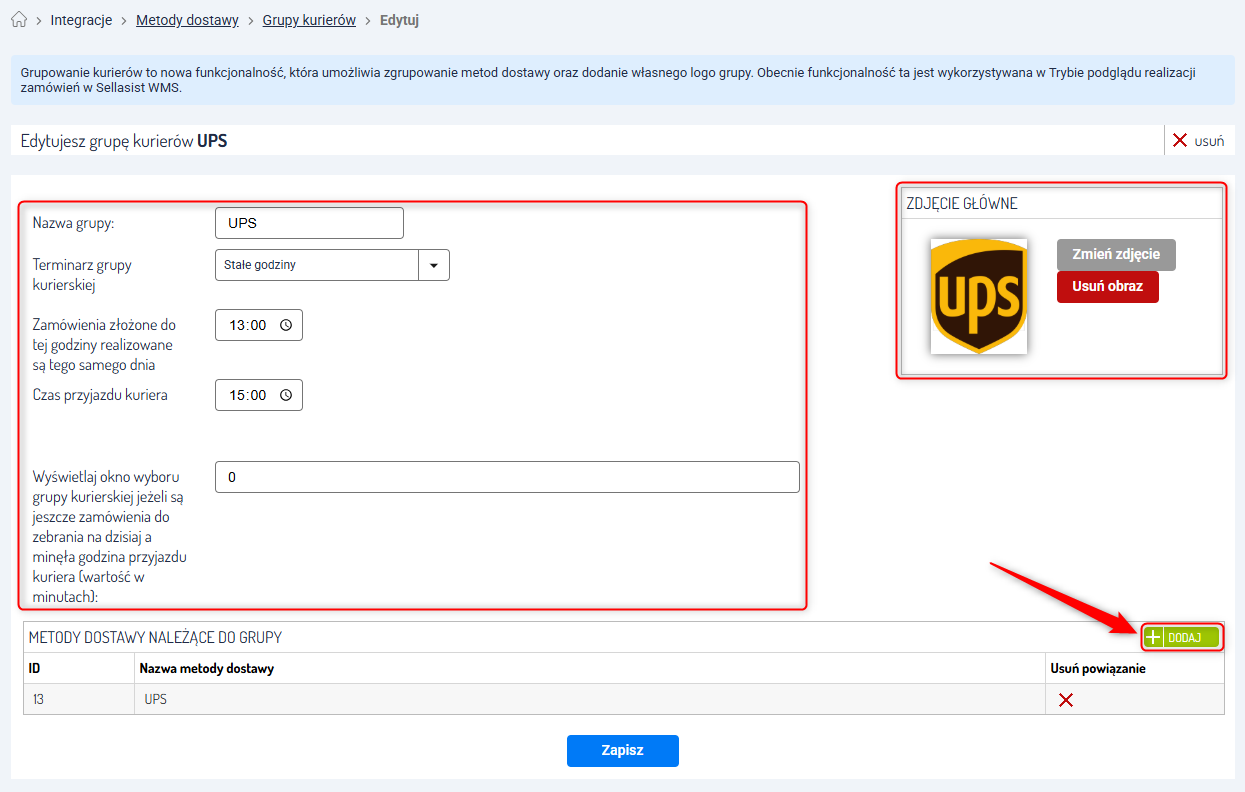The height and width of the screenshot is (792, 1245).
Task: Click the minutes value input showing 0
Action: point(507,477)
